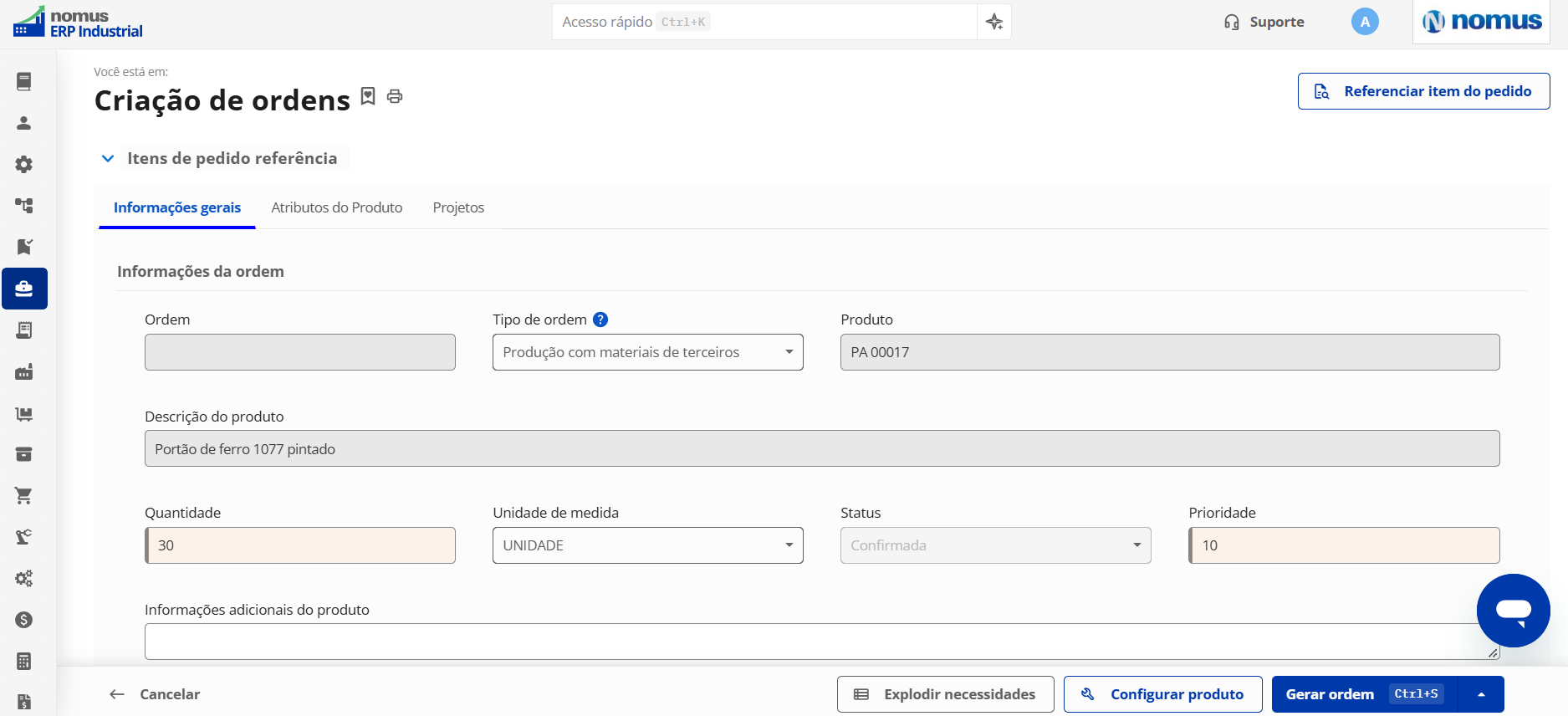Click Referenciar item do pedido button
Viewport: 1568px width, 716px height.
click(1423, 91)
